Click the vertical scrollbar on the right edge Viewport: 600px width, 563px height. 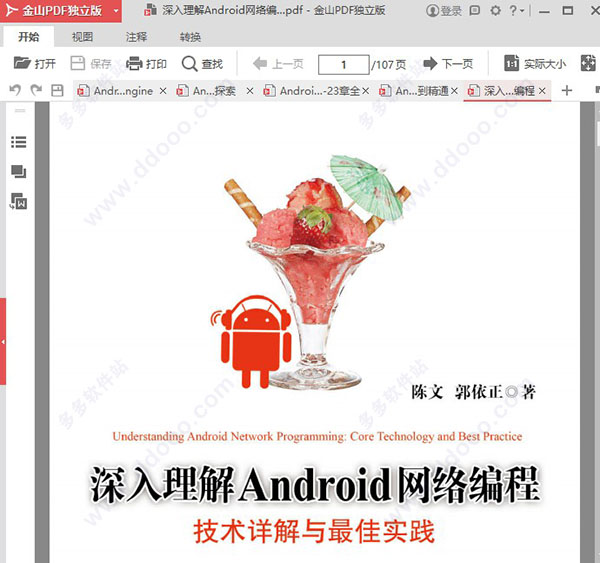click(x=598, y=134)
